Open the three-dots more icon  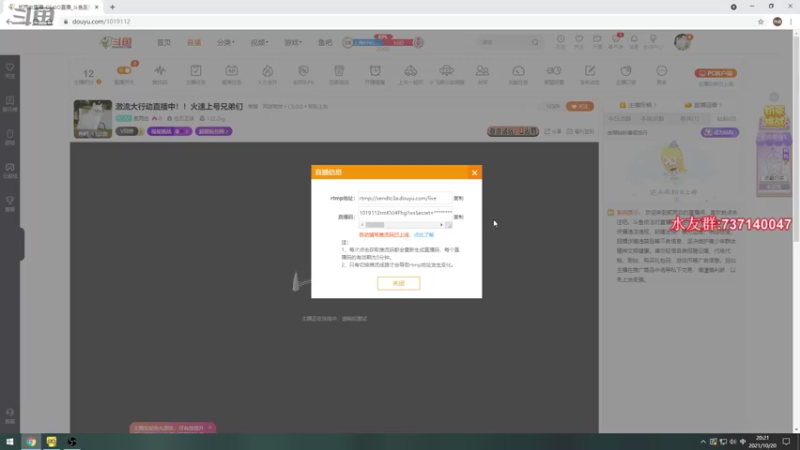click(x=662, y=71)
